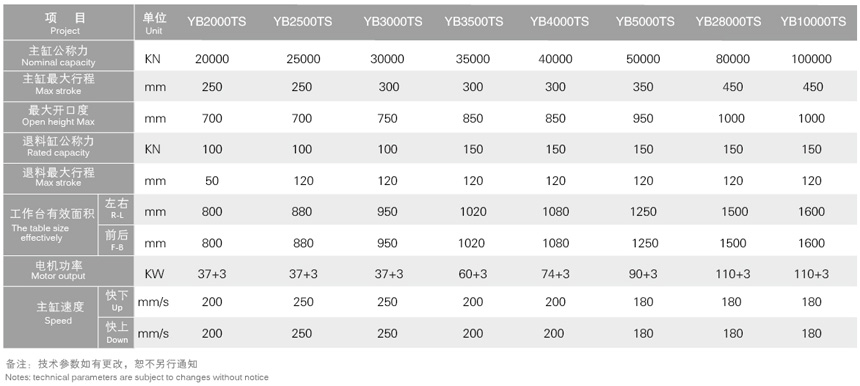860x386 pixels.
Task: Select the 90+3 motor output value
Action: [643, 274]
